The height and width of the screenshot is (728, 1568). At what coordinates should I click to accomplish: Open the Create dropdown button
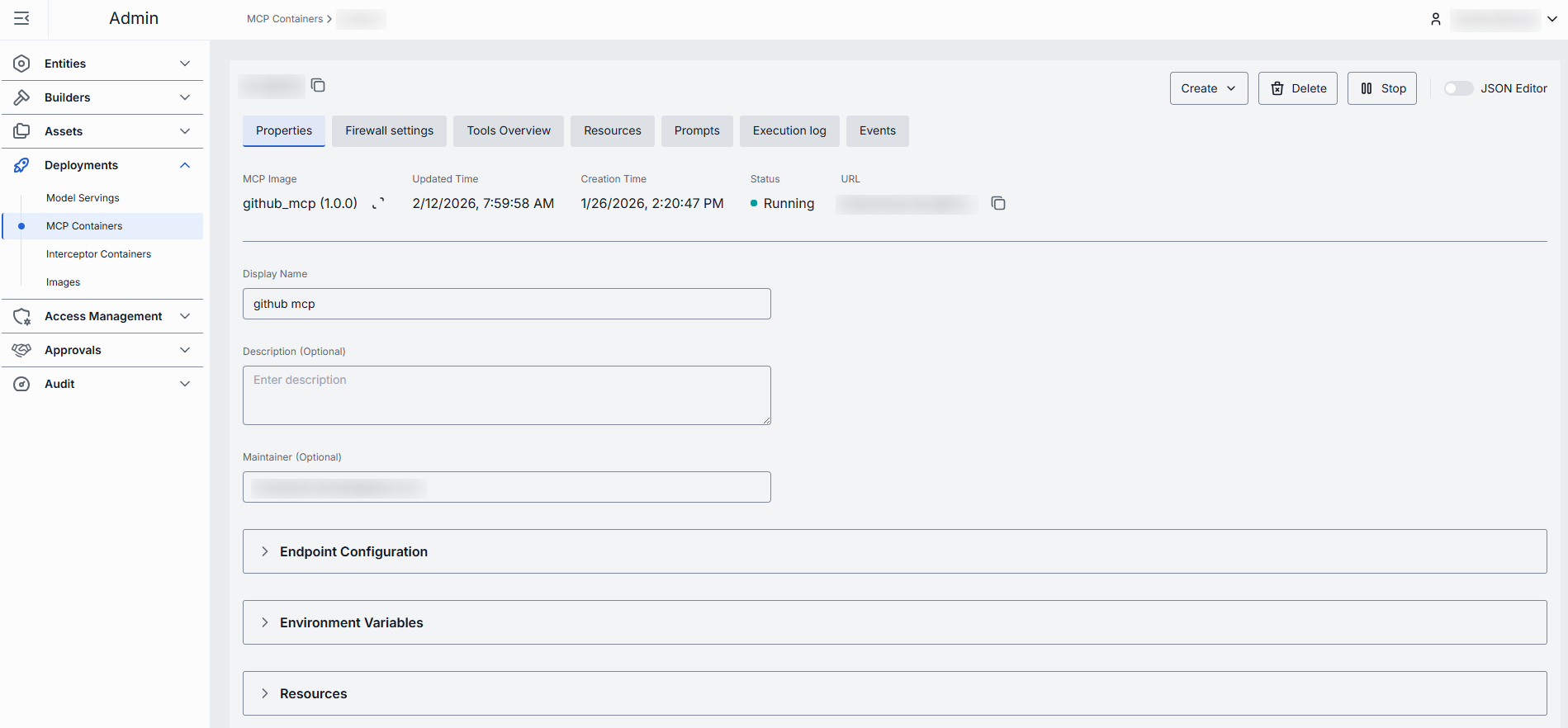point(1208,88)
